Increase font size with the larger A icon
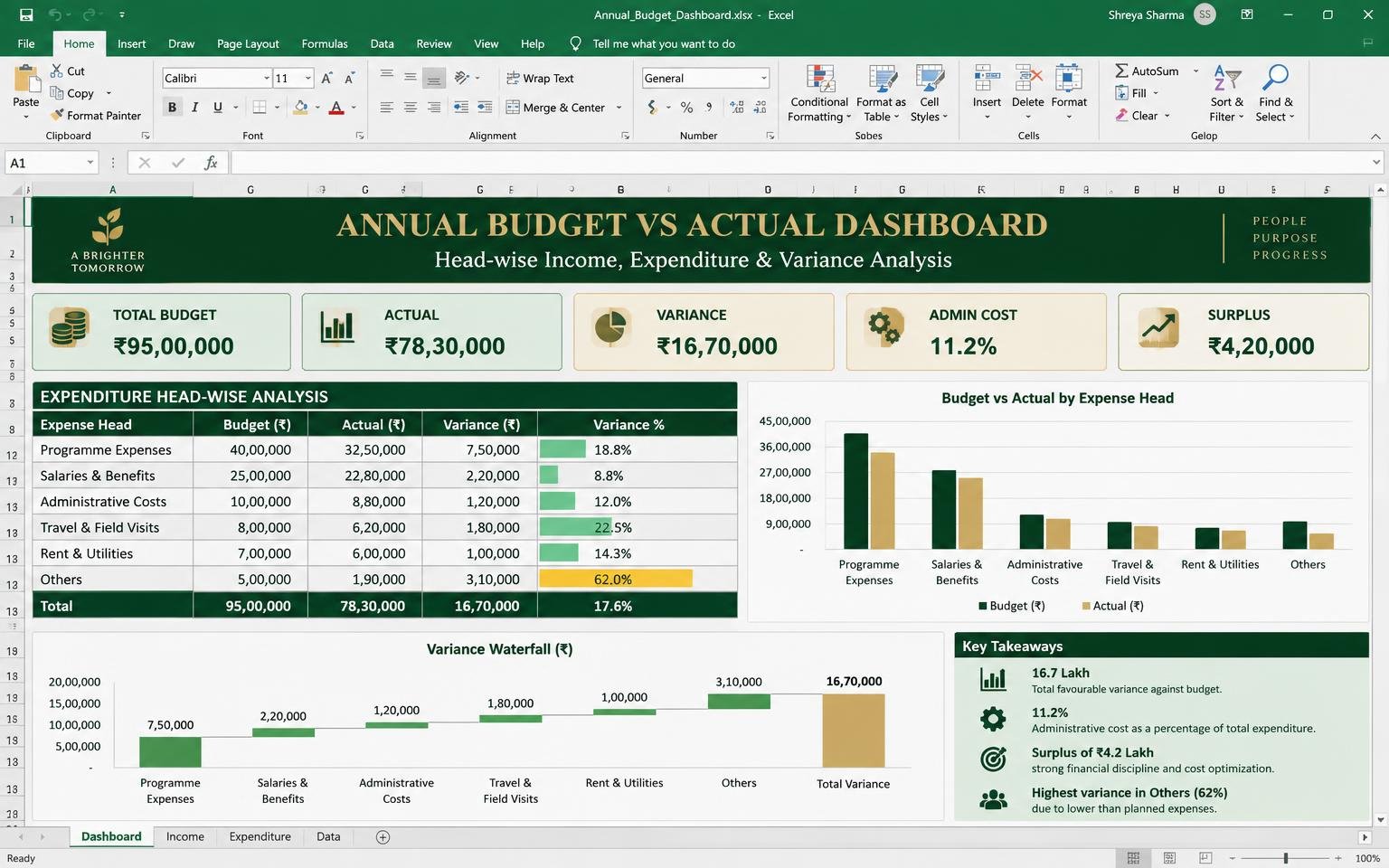Viewport: 1389px width, 868px height. (x=327, y=79)
